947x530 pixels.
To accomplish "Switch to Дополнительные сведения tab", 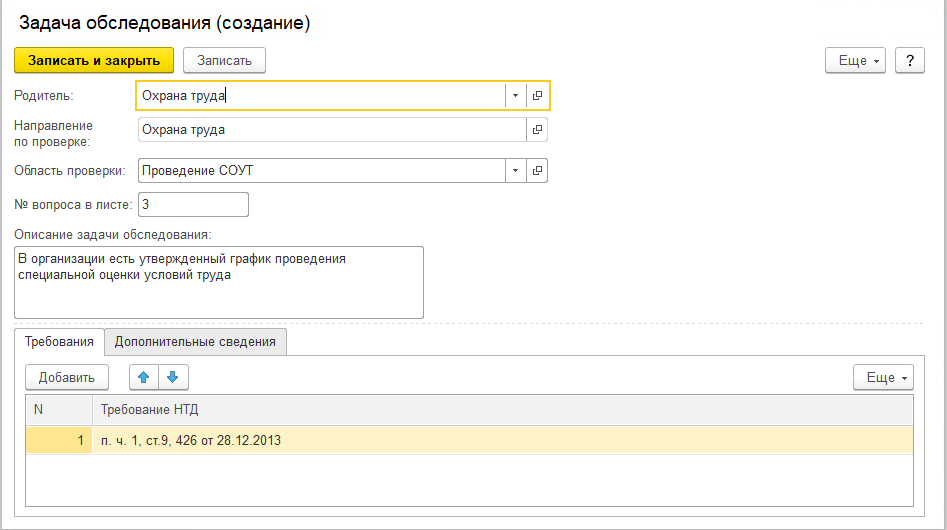I will 195,342.
